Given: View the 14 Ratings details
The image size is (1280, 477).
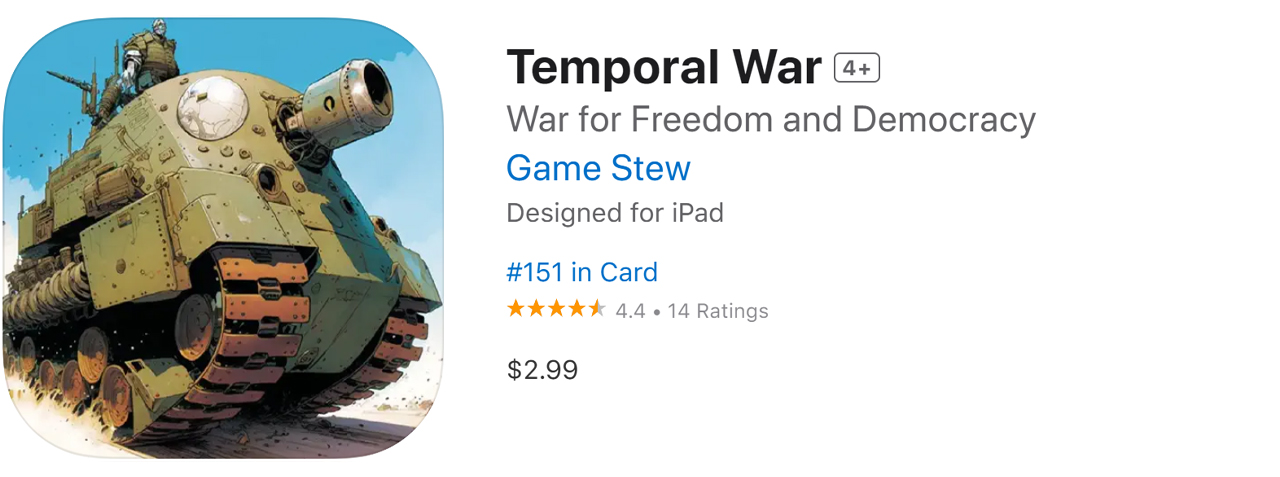Looking at the screenshot, I should (x=718, y=311).
